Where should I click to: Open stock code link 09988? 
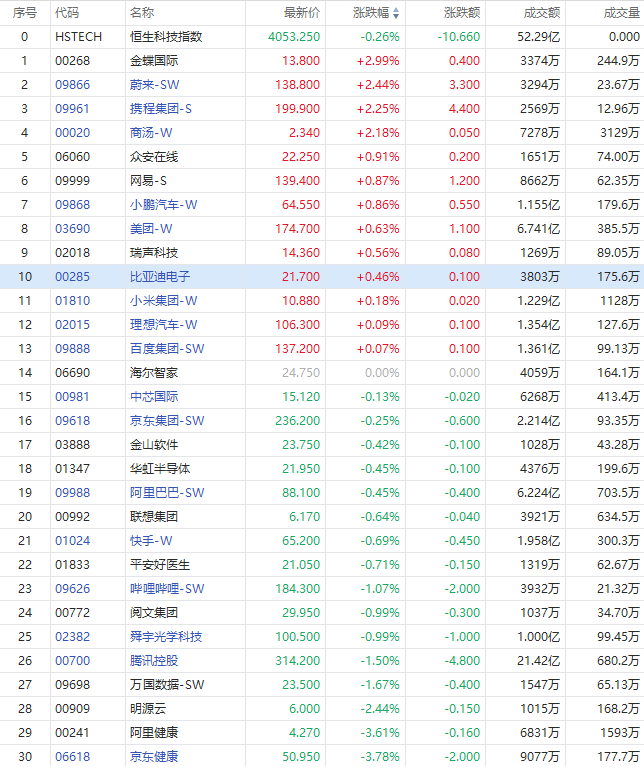pos(72,493)
